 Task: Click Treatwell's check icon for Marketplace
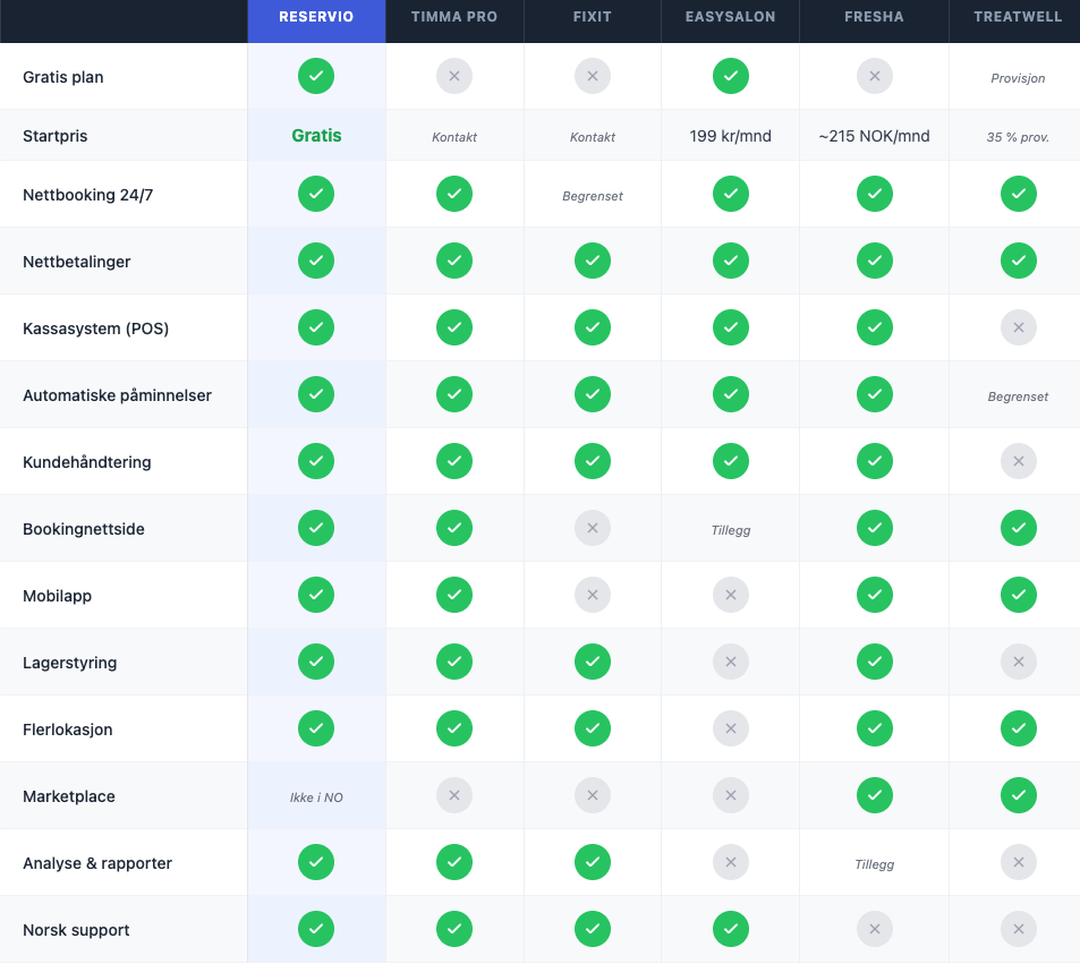coord(1019,795)
